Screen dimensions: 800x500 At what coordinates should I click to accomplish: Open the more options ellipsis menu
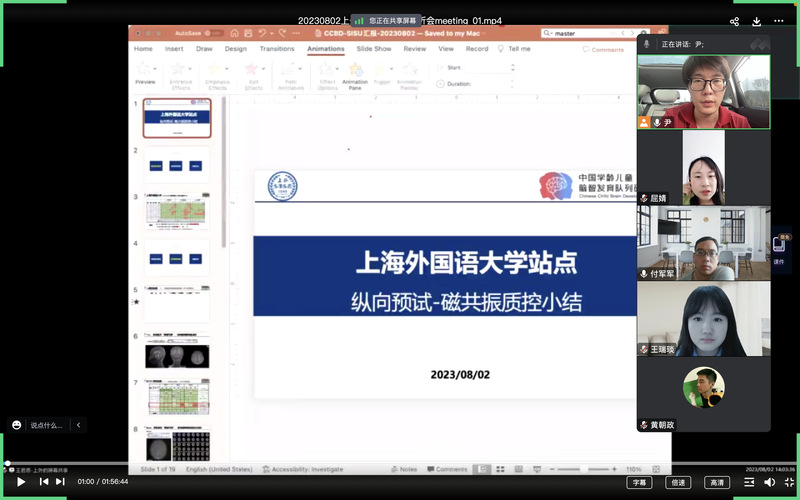click(779, 21)
